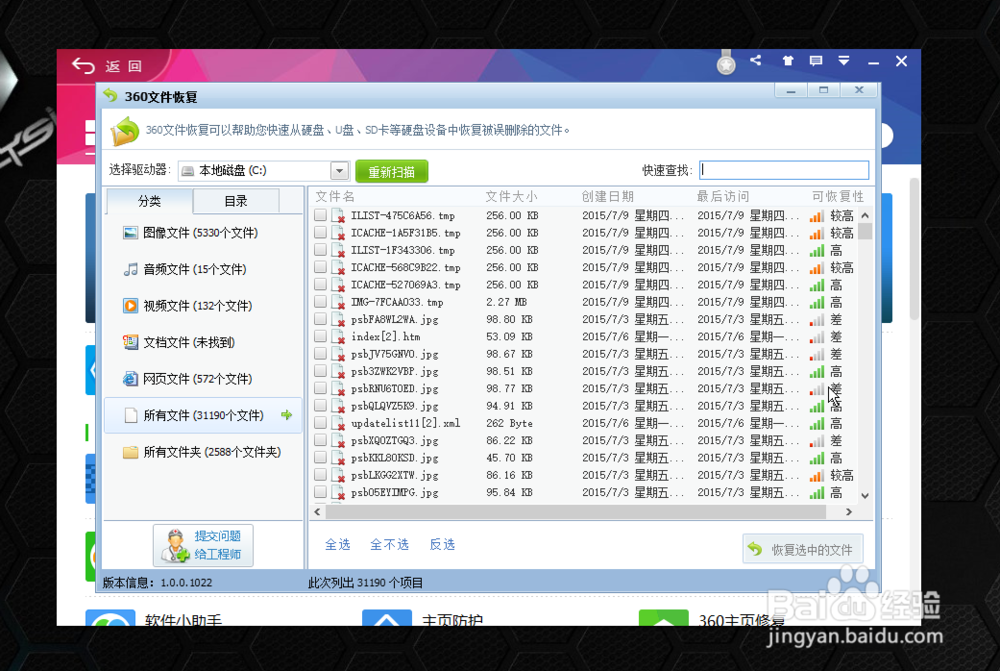Select file name psbKKL80KSD.jpg
The height and width of the screenshot is (671, 1000).
(394, 458)
